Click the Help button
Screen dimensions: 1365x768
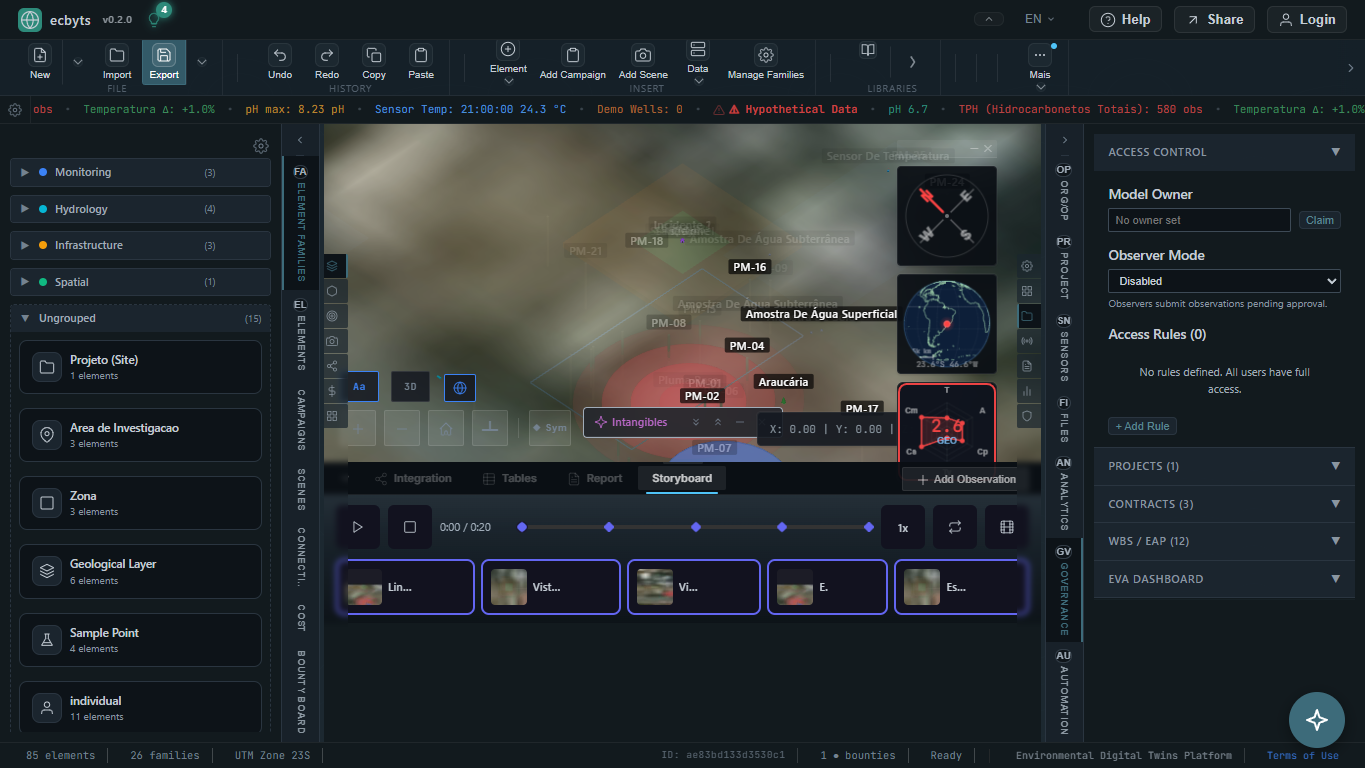pos(1125,19)
